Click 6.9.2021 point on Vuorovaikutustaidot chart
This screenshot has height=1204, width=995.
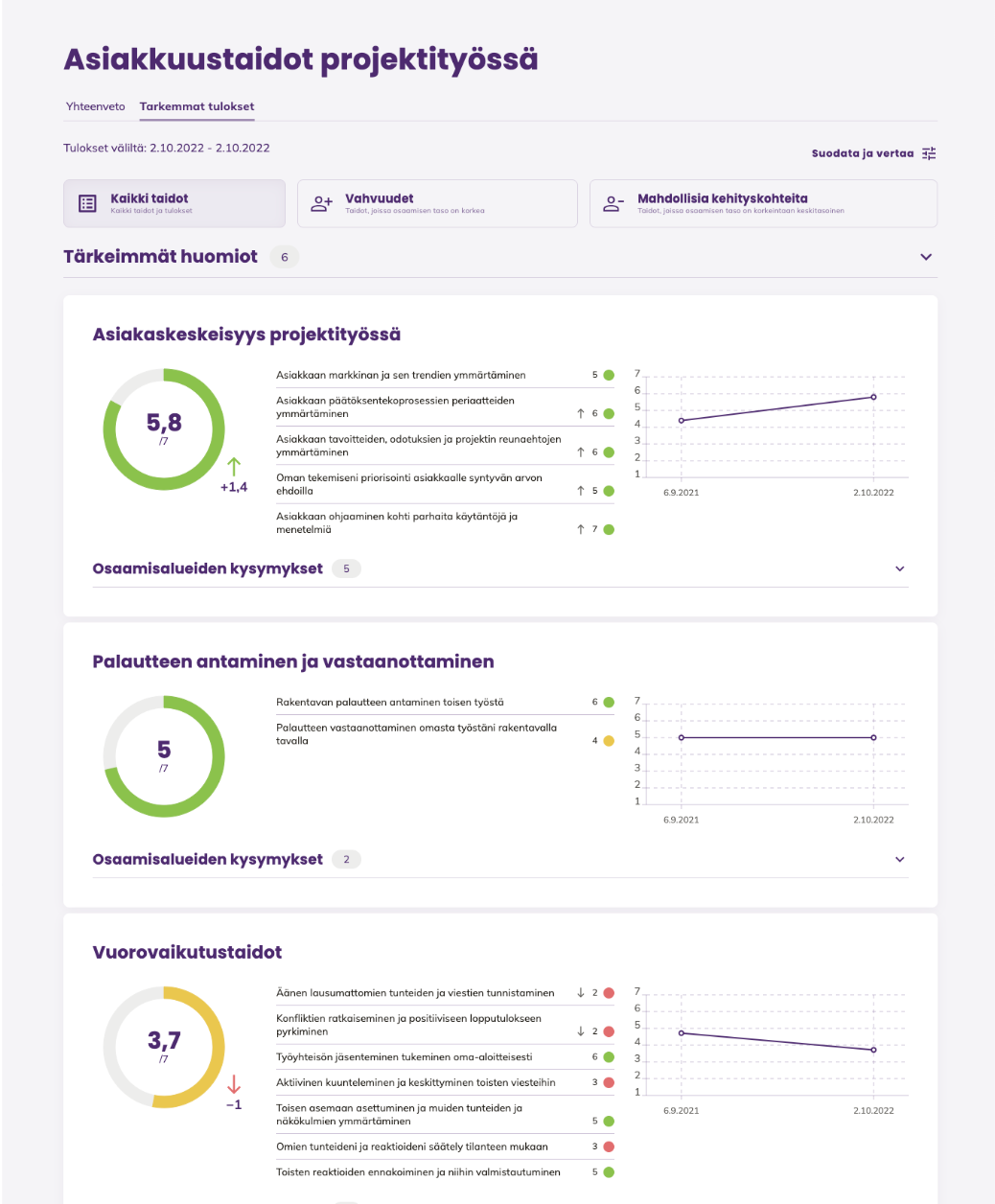point(682,1032)
